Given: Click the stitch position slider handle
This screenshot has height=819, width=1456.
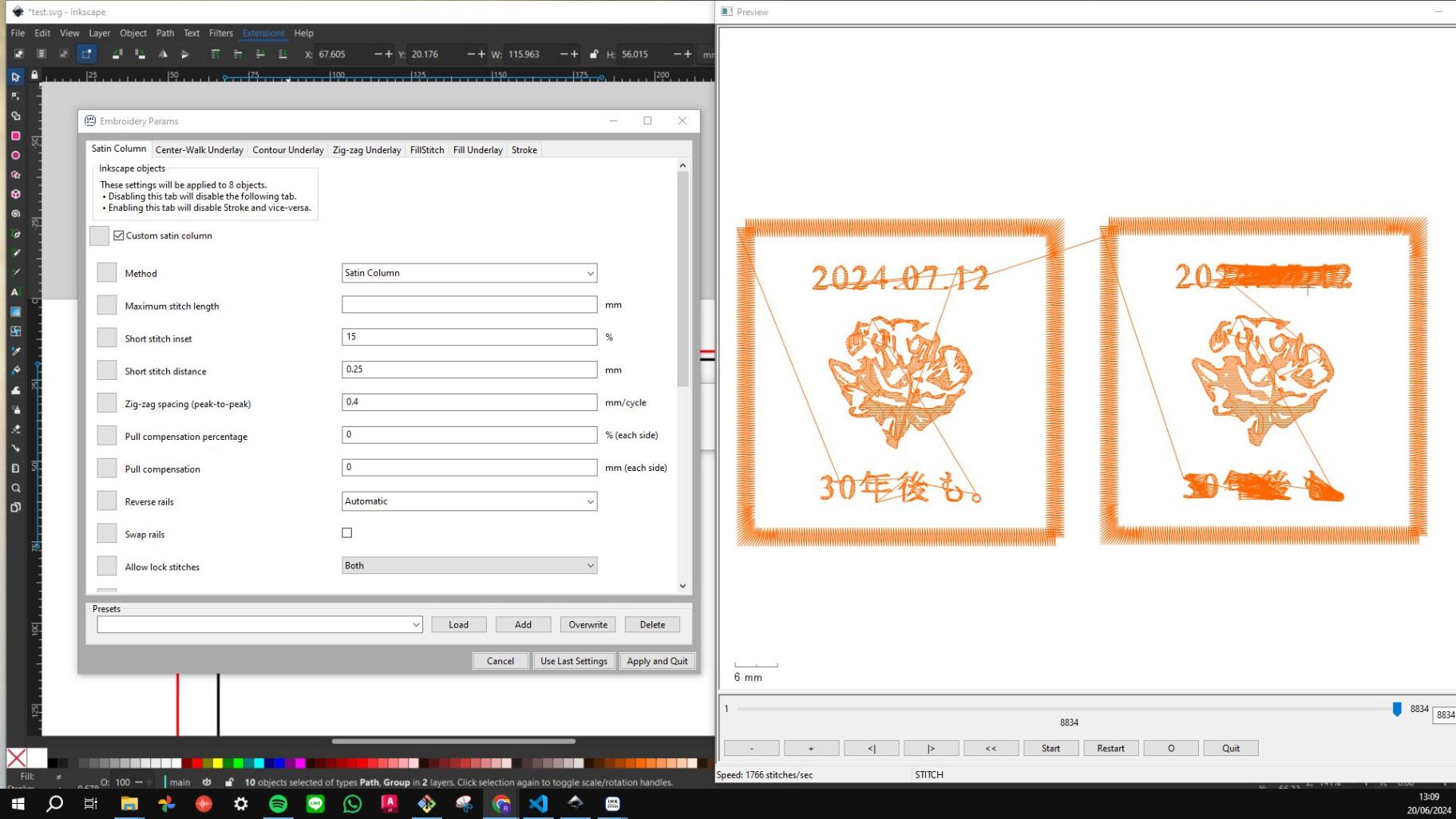Looking at the screenshot, I should pos(1397,709).
